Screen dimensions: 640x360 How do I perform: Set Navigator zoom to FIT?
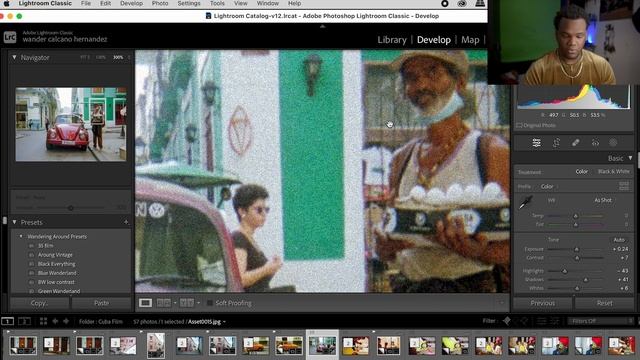[84, 58]
